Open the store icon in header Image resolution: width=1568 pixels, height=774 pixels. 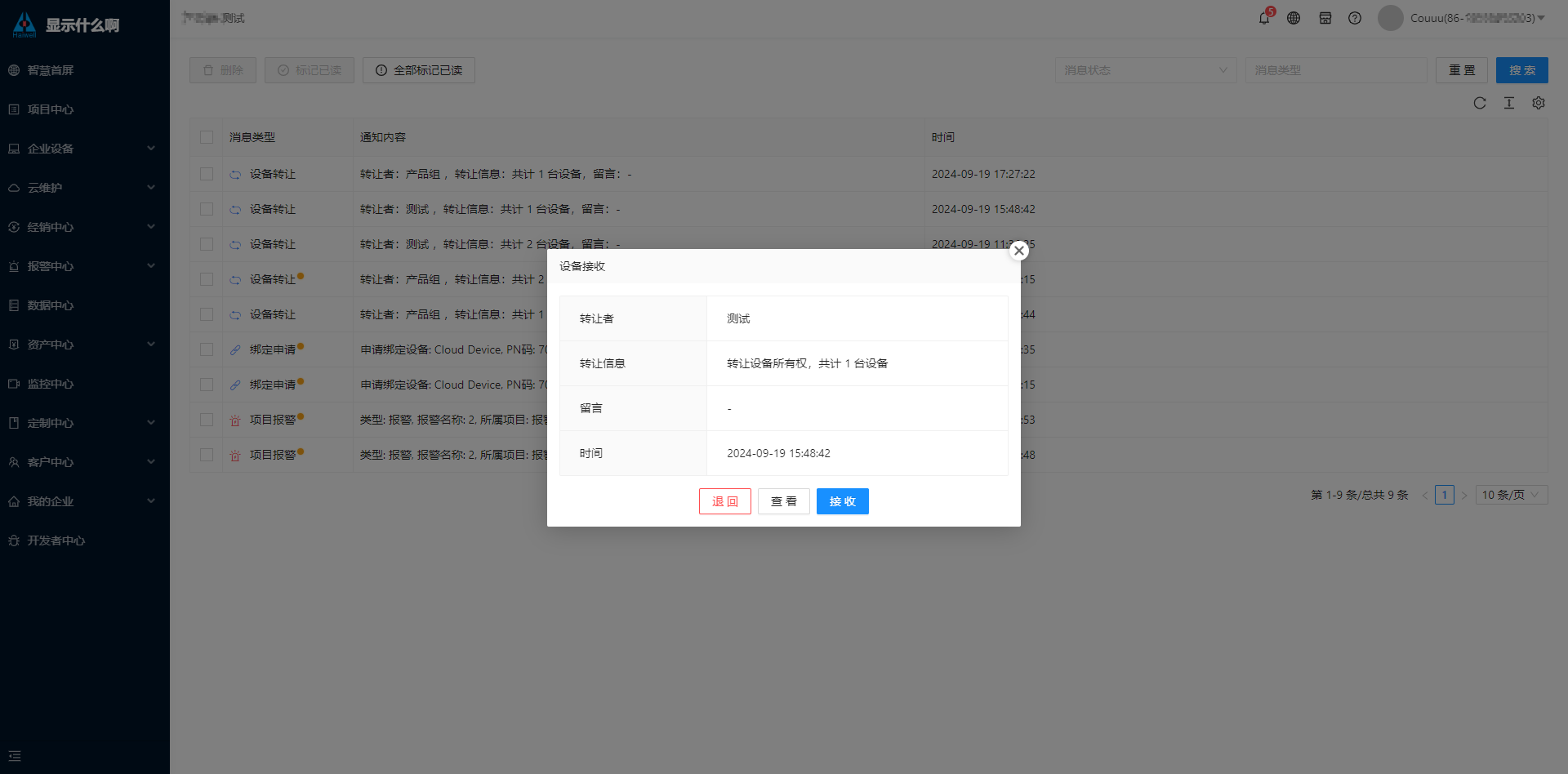[1325, 18]
